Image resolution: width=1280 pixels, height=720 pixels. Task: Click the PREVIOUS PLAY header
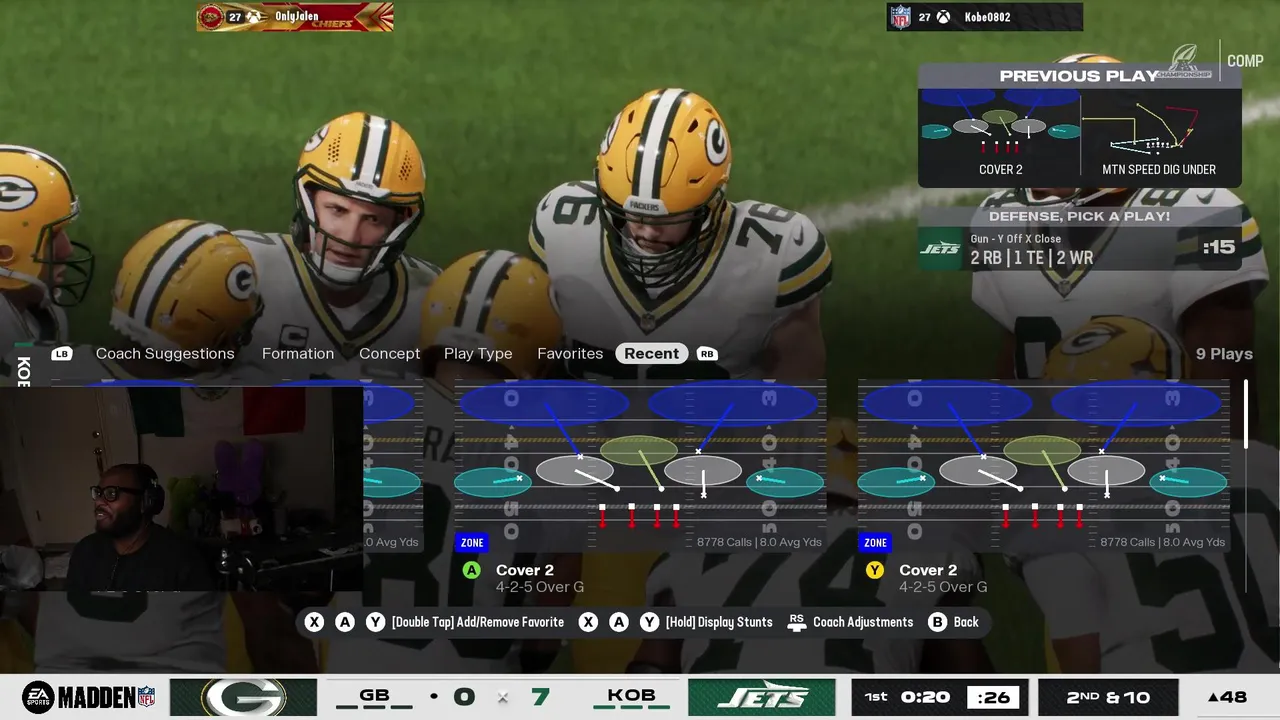click(1079, 76)
